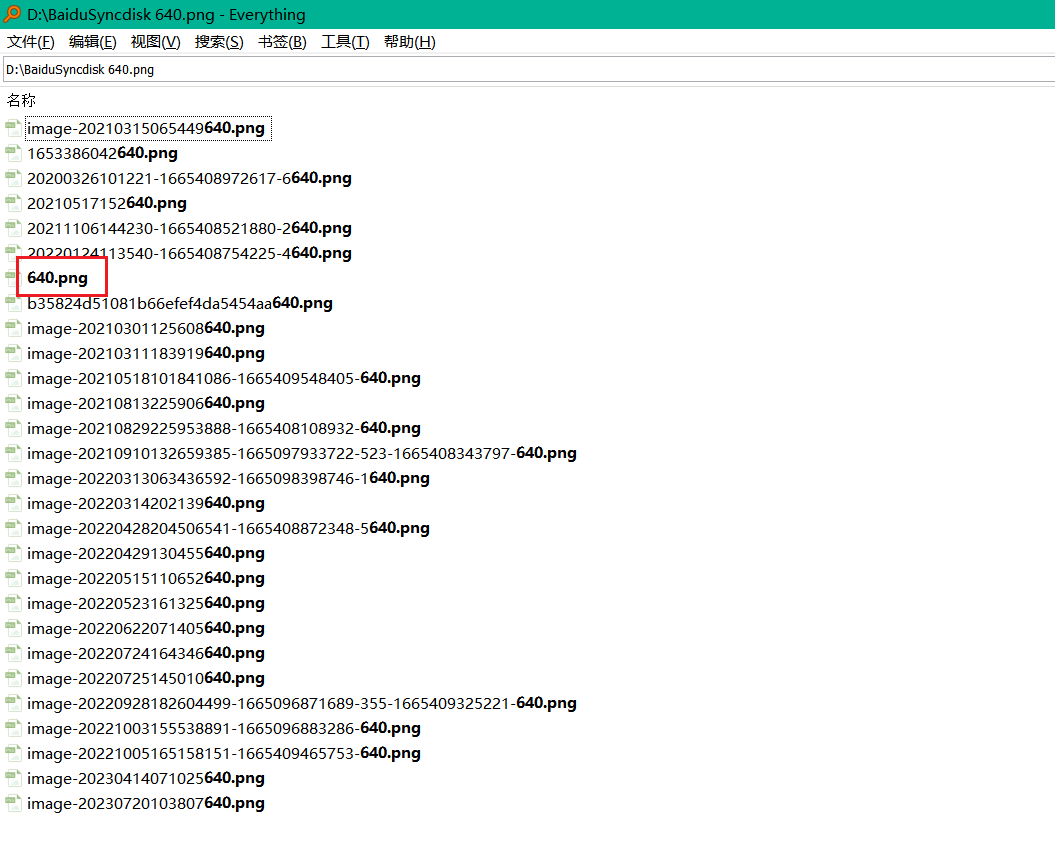The width and height of the screenshot is (1055, 863).
Task: Select file name image-20210829225953888-1665408108932-640.png
Action: tap(224, 428)
